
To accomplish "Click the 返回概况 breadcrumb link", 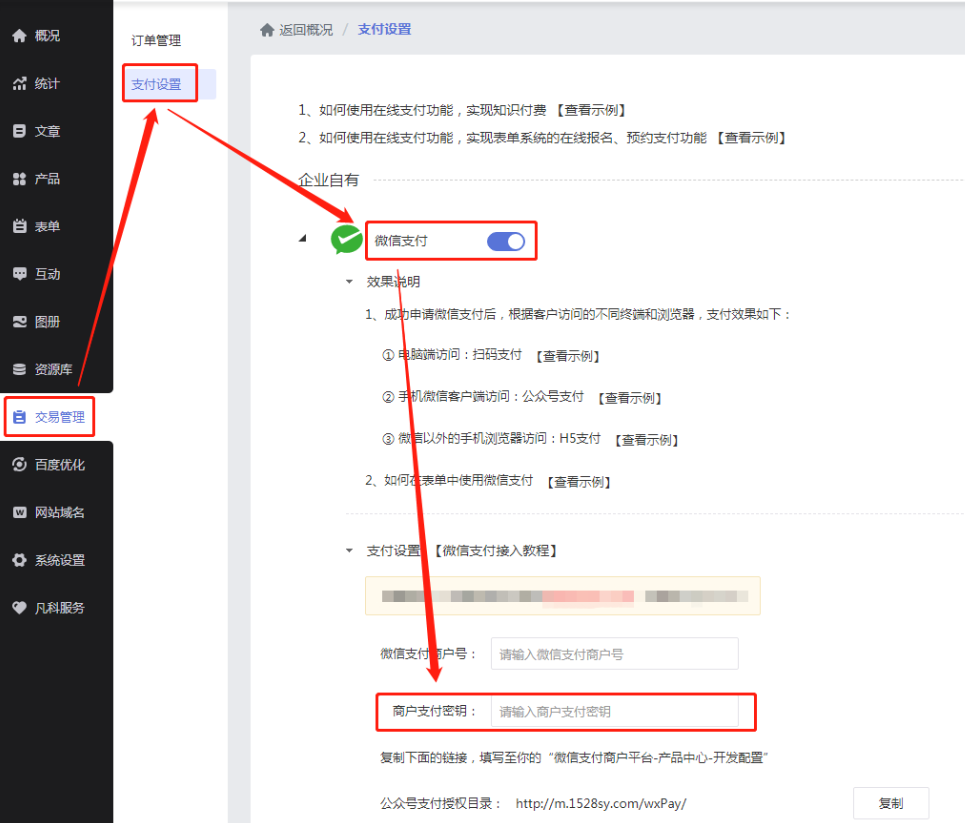I will (x=306, y=30).
